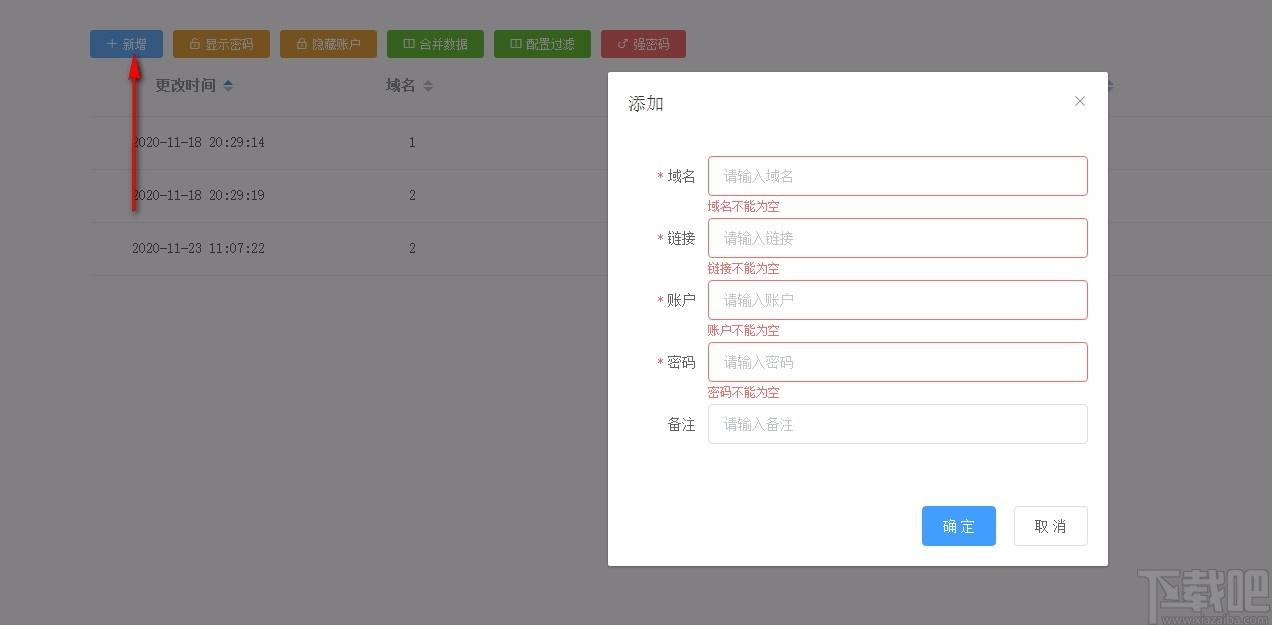This screenshot has width=1272, height=625.
Task: Focus the 链接 input field
Action: [897, 238]
